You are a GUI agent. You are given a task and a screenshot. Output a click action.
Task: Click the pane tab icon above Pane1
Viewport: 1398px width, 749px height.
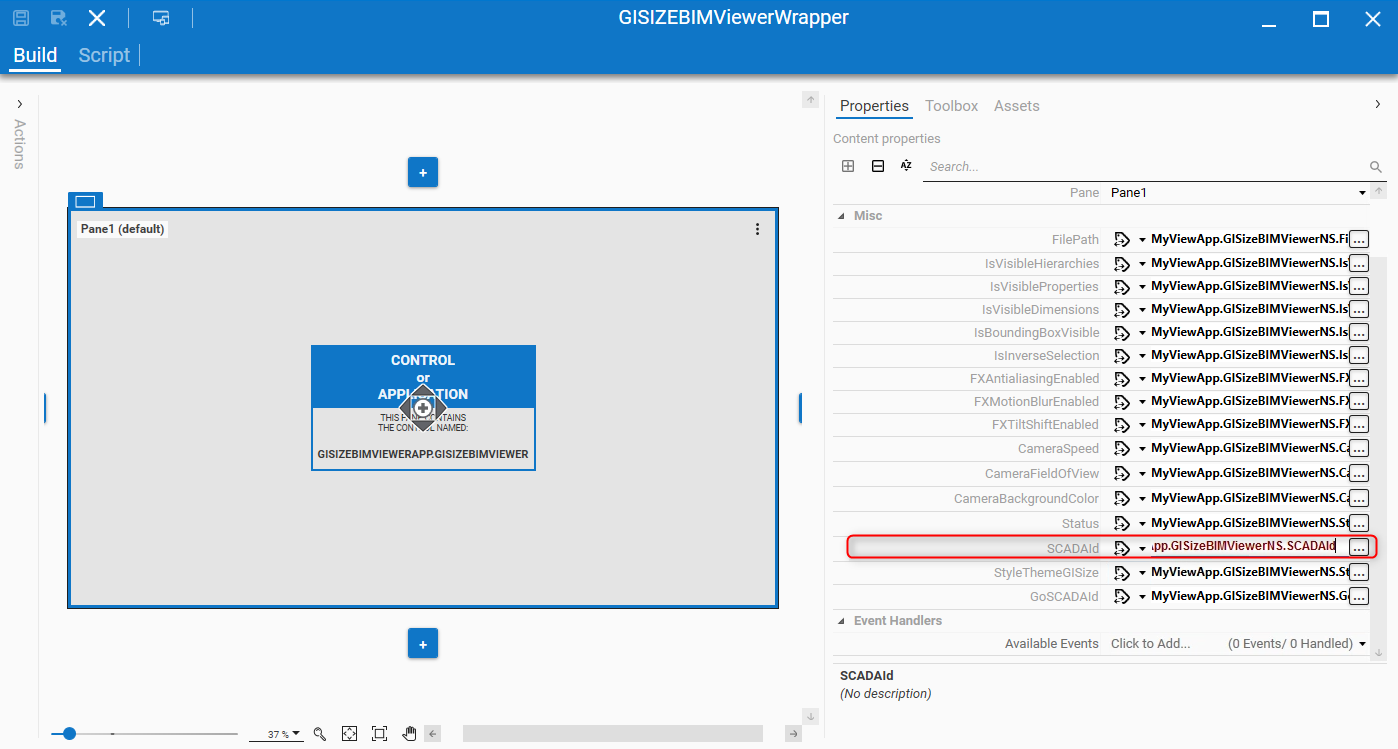pyautogui.click(x=85, y=201)
